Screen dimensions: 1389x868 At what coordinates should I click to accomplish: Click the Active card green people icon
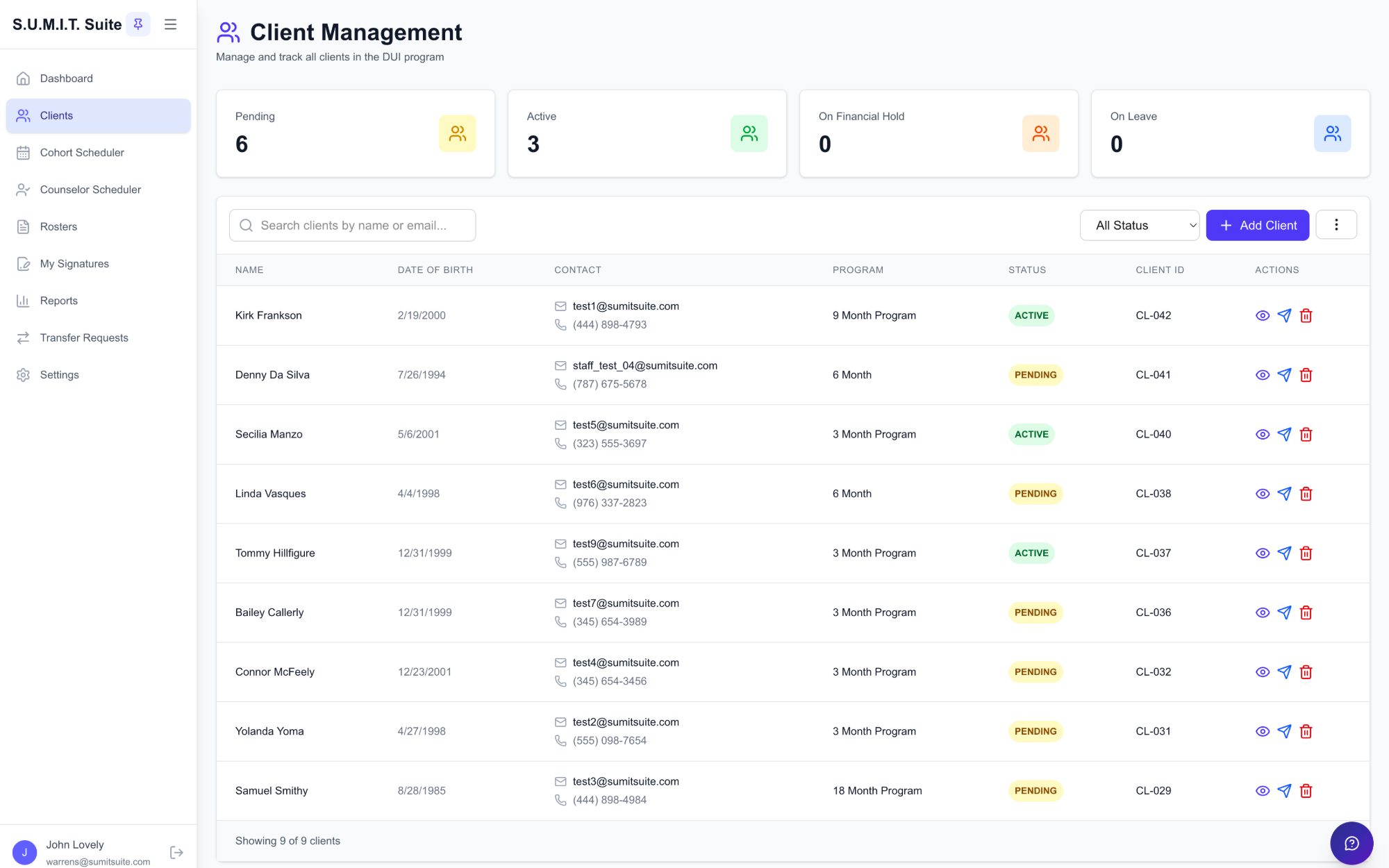749,133
